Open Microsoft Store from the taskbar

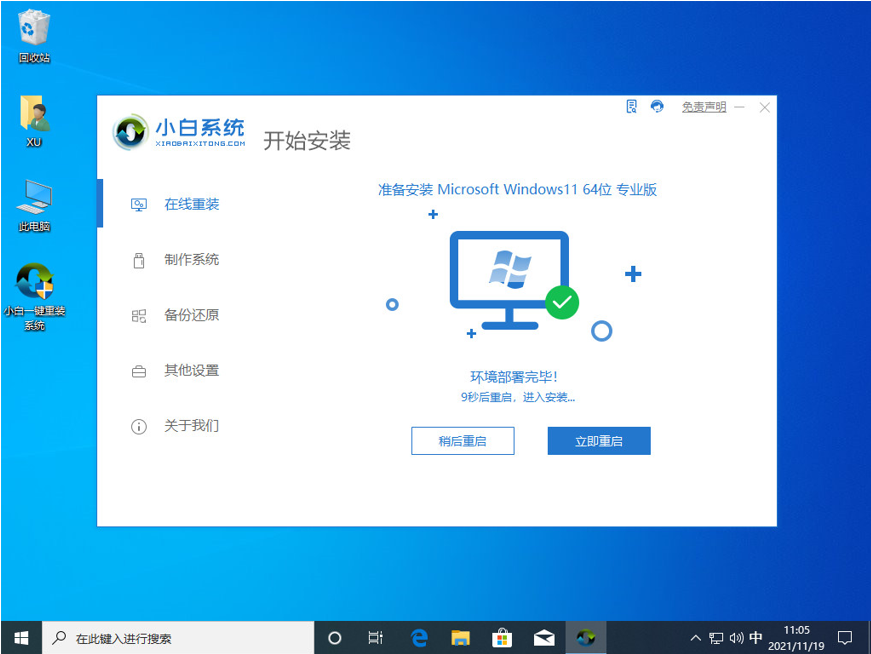(x=501, y=637)
